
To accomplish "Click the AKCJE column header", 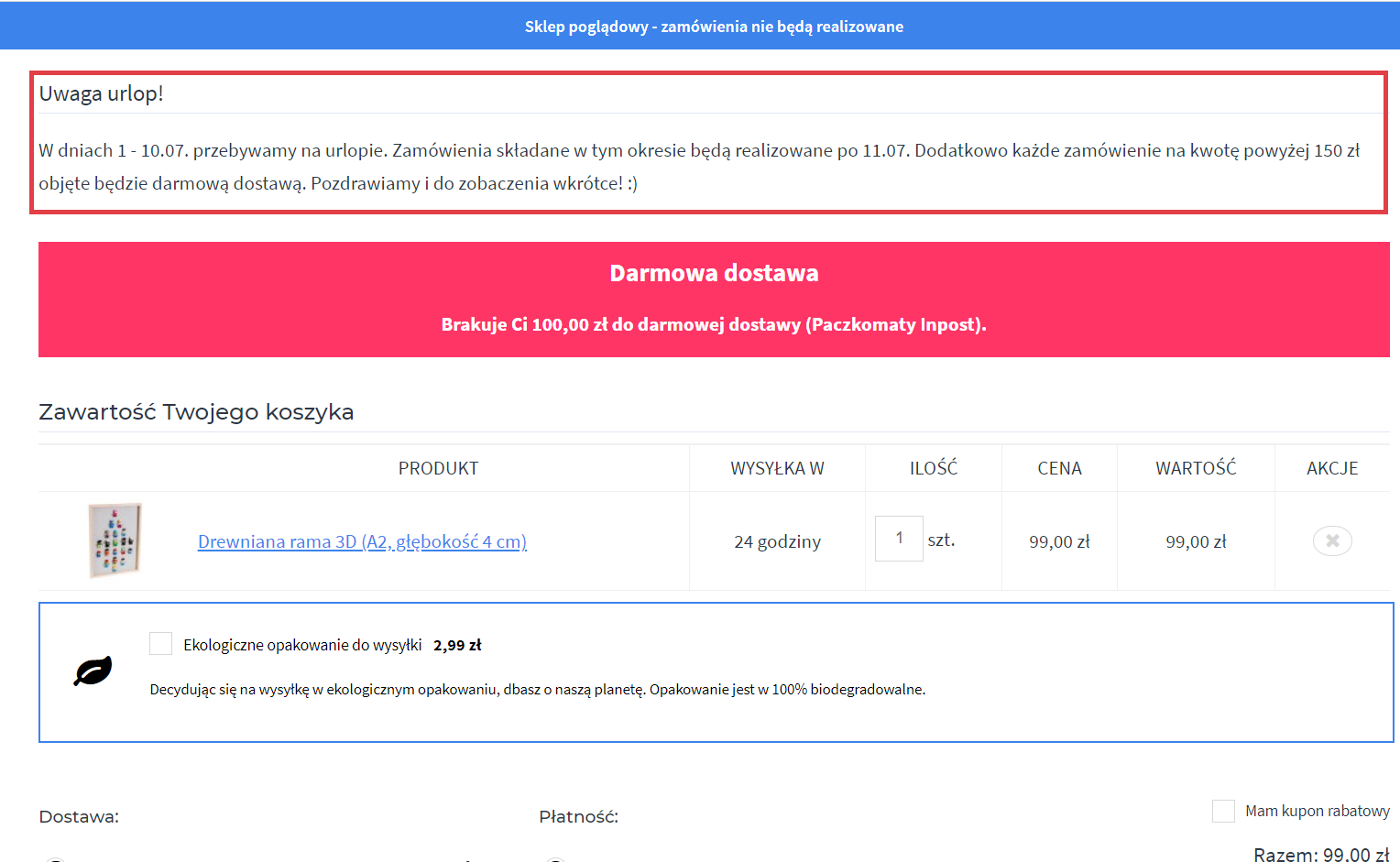I will [1331, 468].
